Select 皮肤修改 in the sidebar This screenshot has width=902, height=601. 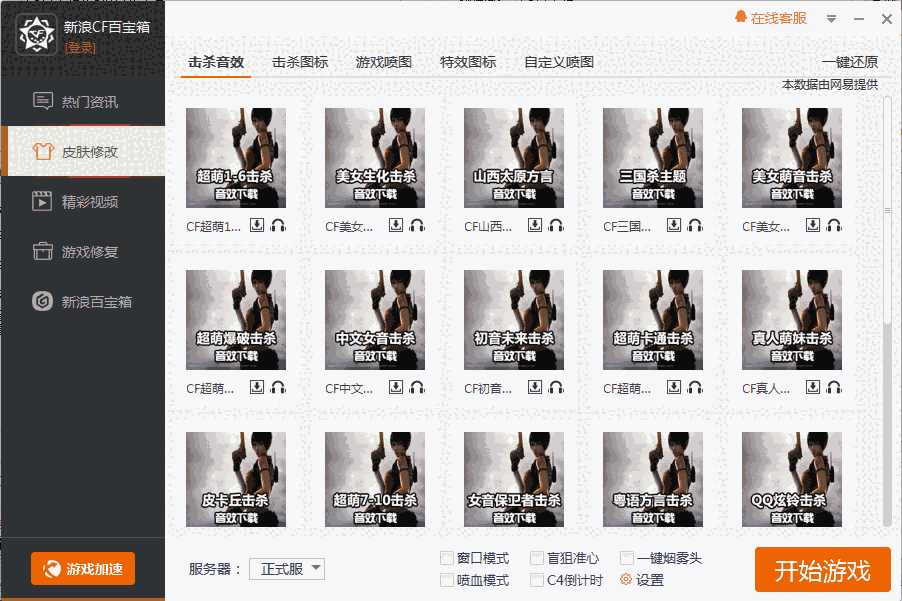pos(83,151)
